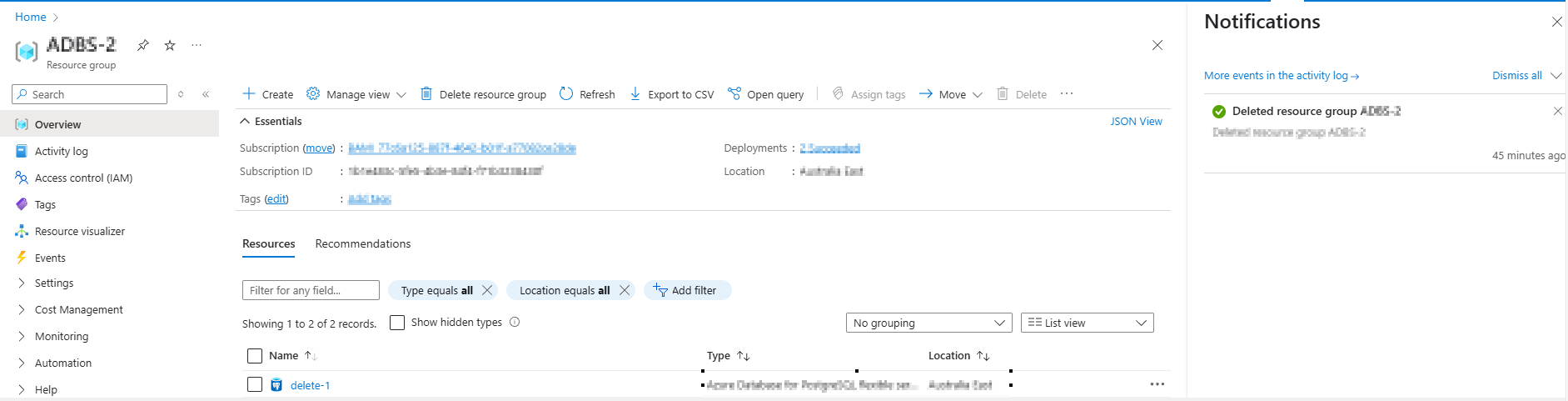Expand the Move dropdown chevron
The width and height of the screenshot is (1568, 401).
(x=978, y=95)
